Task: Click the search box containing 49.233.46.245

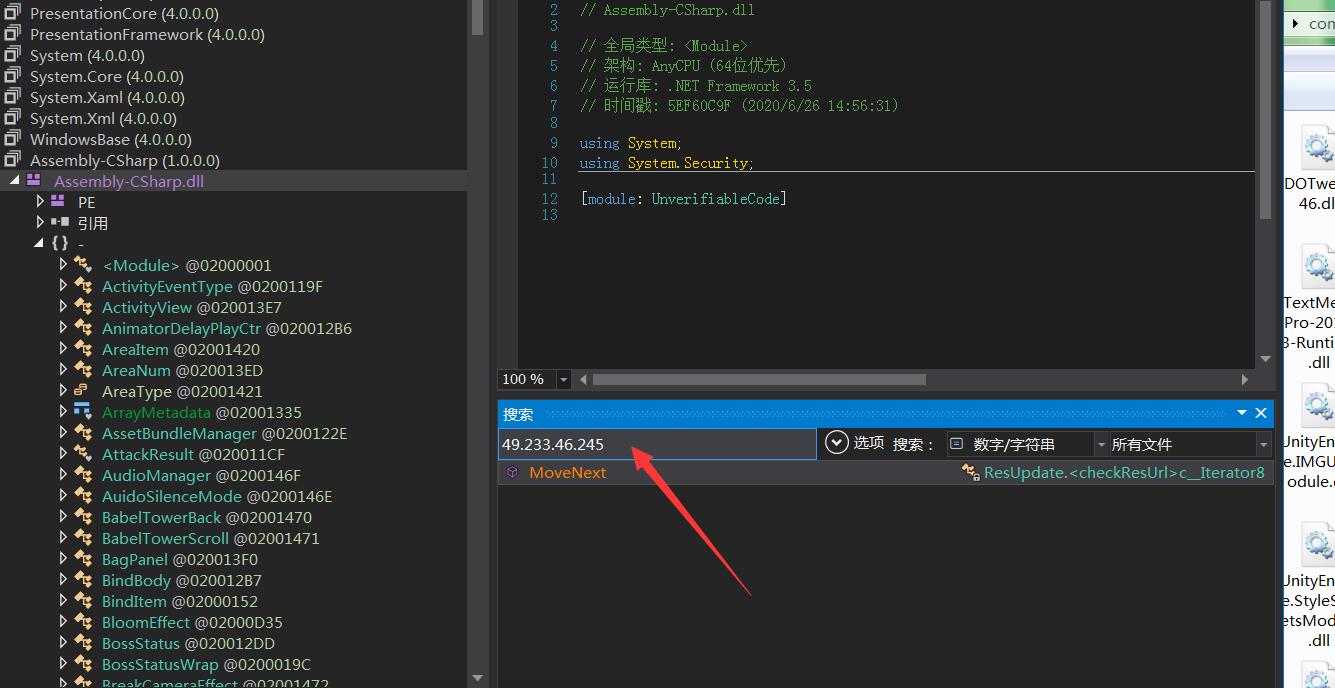Action: coord(655,444)
